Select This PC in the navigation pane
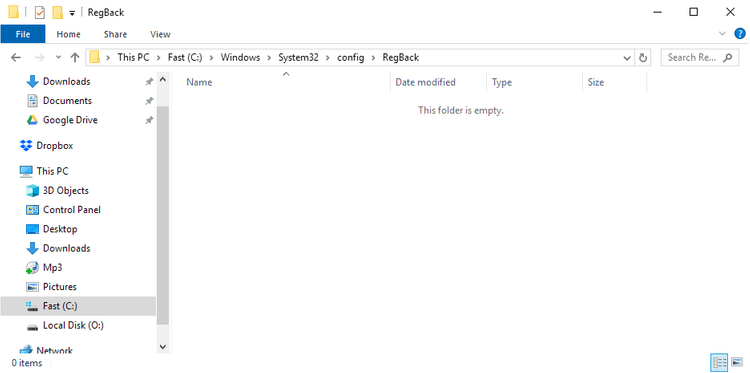The image size is (750, 373). tap(52, 171)
